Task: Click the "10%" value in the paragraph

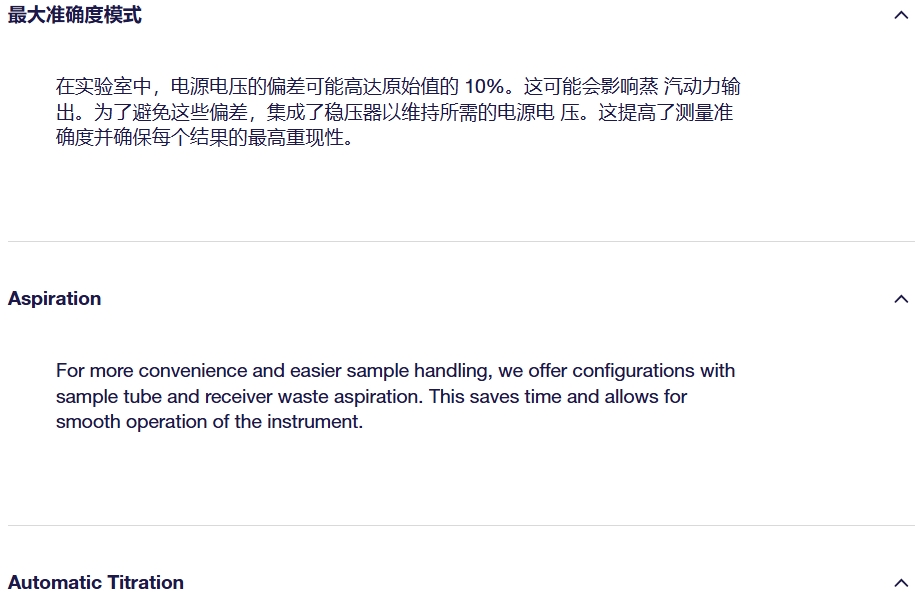Action: (x=484, y=87)
